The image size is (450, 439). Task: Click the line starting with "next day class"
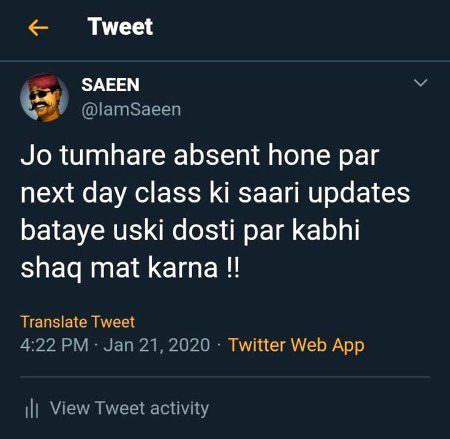coord(215,194)
